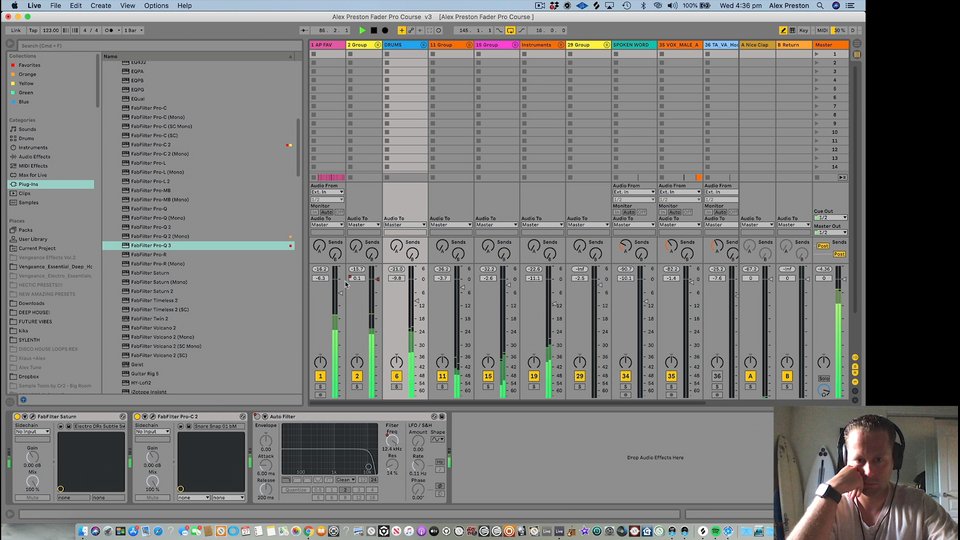The image size is (960, 540).
Task: Open FabFilter Saturn plug-in window wrench
Action: (x=32, y=416)
